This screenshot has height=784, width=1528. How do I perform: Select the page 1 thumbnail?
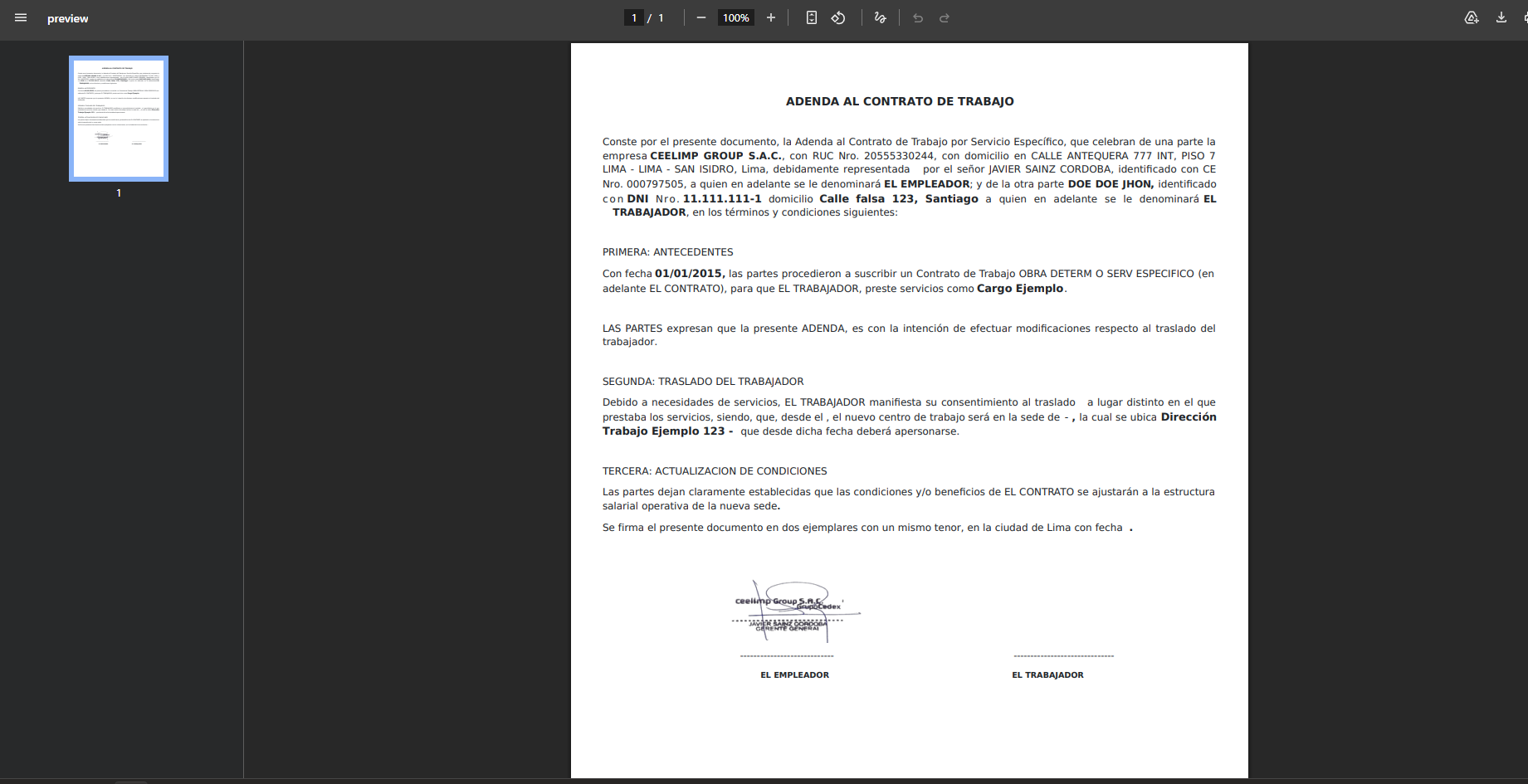coord(119,119)
